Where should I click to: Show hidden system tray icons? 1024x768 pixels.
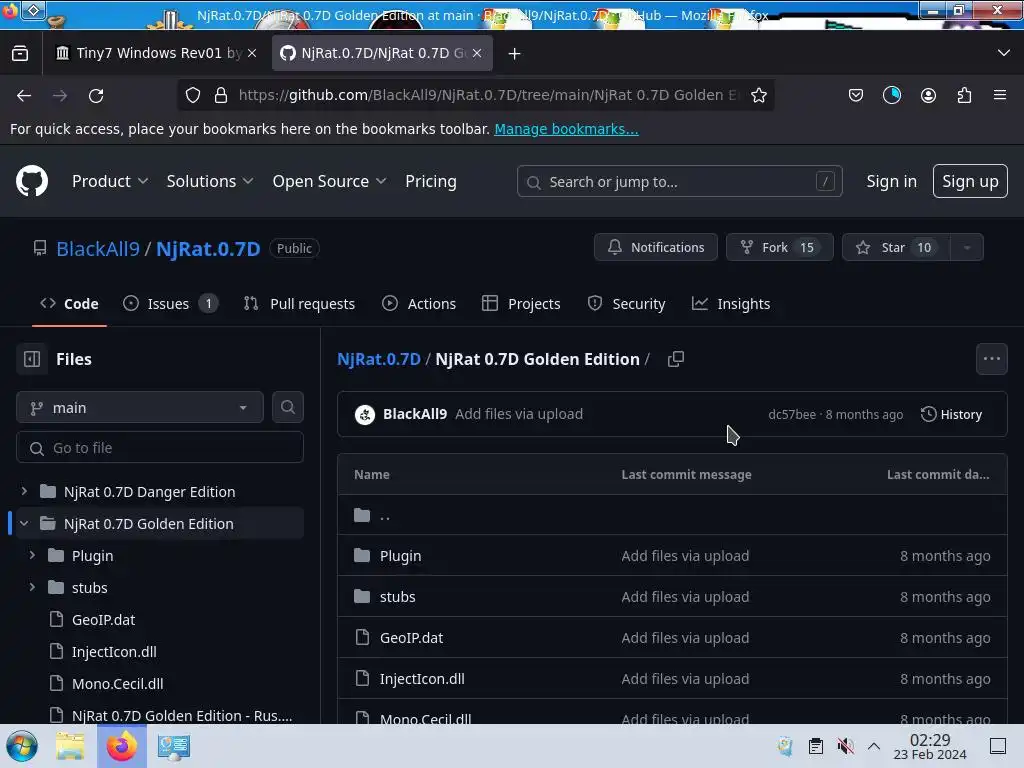point(874,746)
